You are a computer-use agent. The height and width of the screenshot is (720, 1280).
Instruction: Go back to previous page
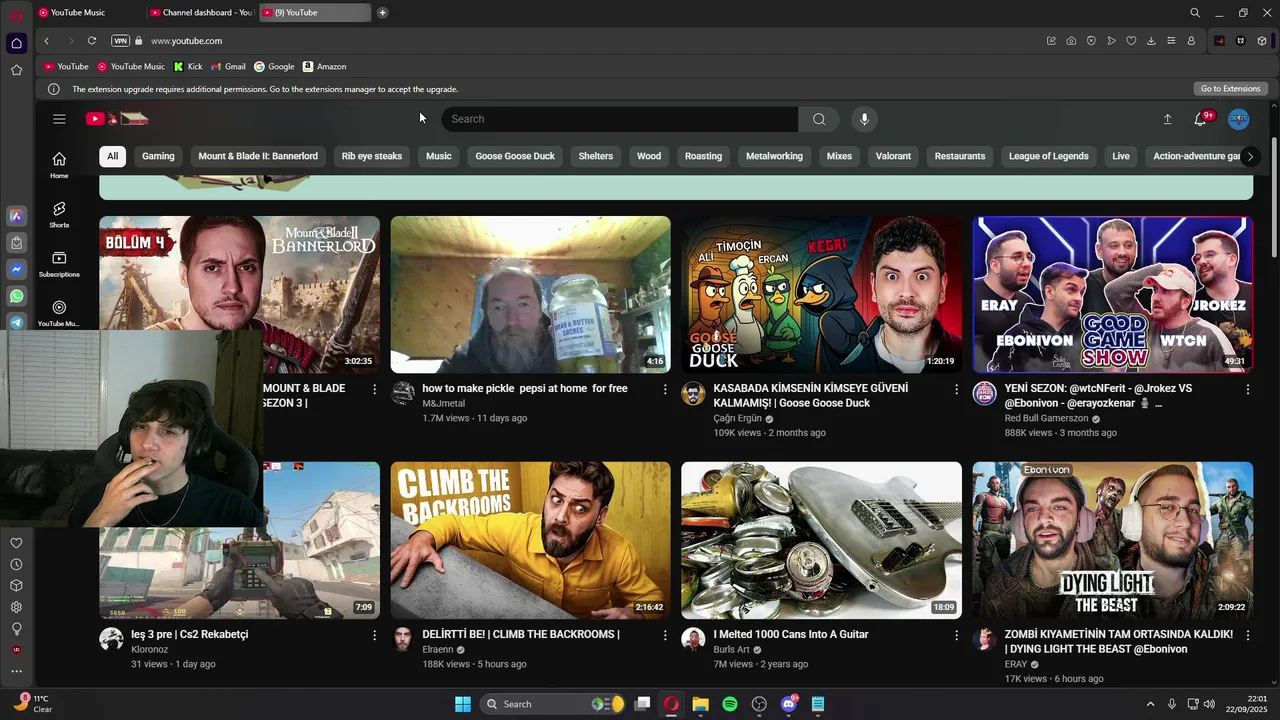[46, 41]
